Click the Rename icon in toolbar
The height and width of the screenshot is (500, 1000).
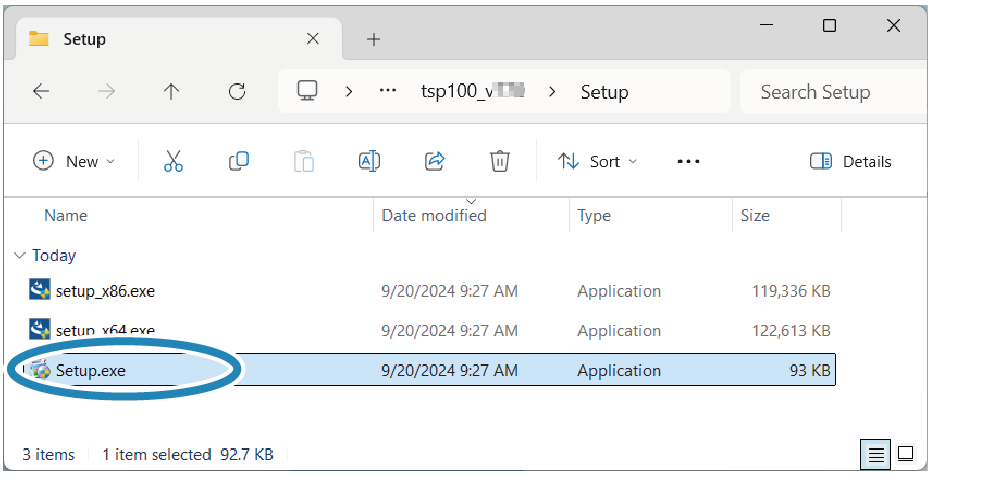tap(369, 161)
